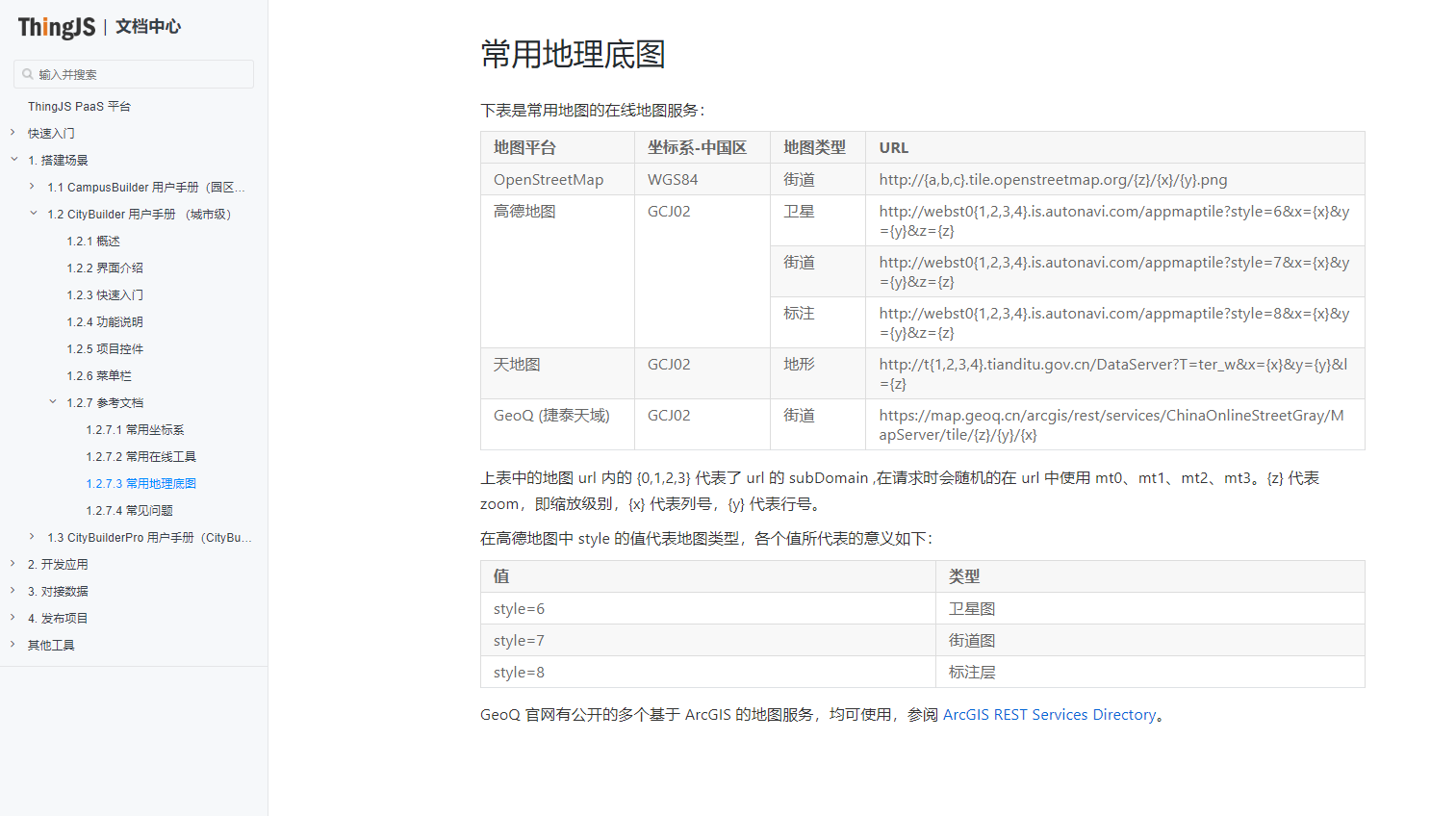Collapse 1.2 CityBuilder 用户手册 chevron
Screen dimensions: 1456x816
tap(34, 214)
